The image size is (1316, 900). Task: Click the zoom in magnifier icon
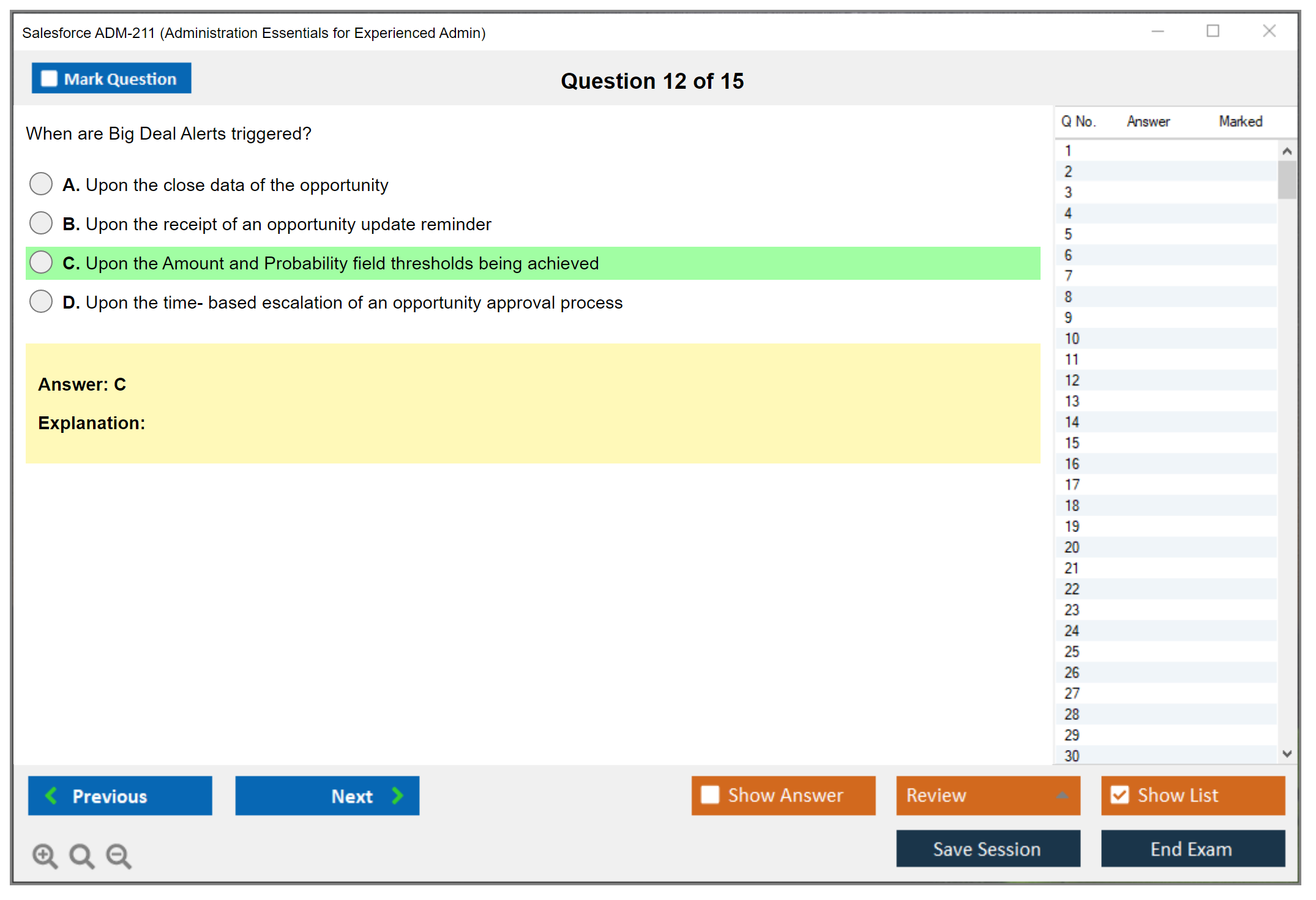pyautogui.click(x=45, y=855)
